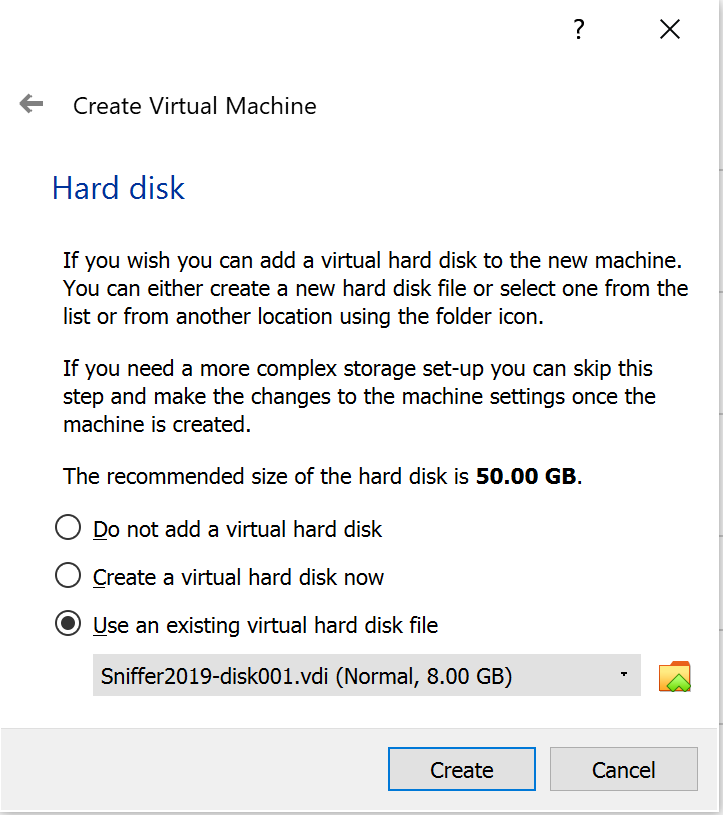Select 'Do not add a virtual hard disk'
The height and width of the screenshot is (815, 723).
[218, 529]
